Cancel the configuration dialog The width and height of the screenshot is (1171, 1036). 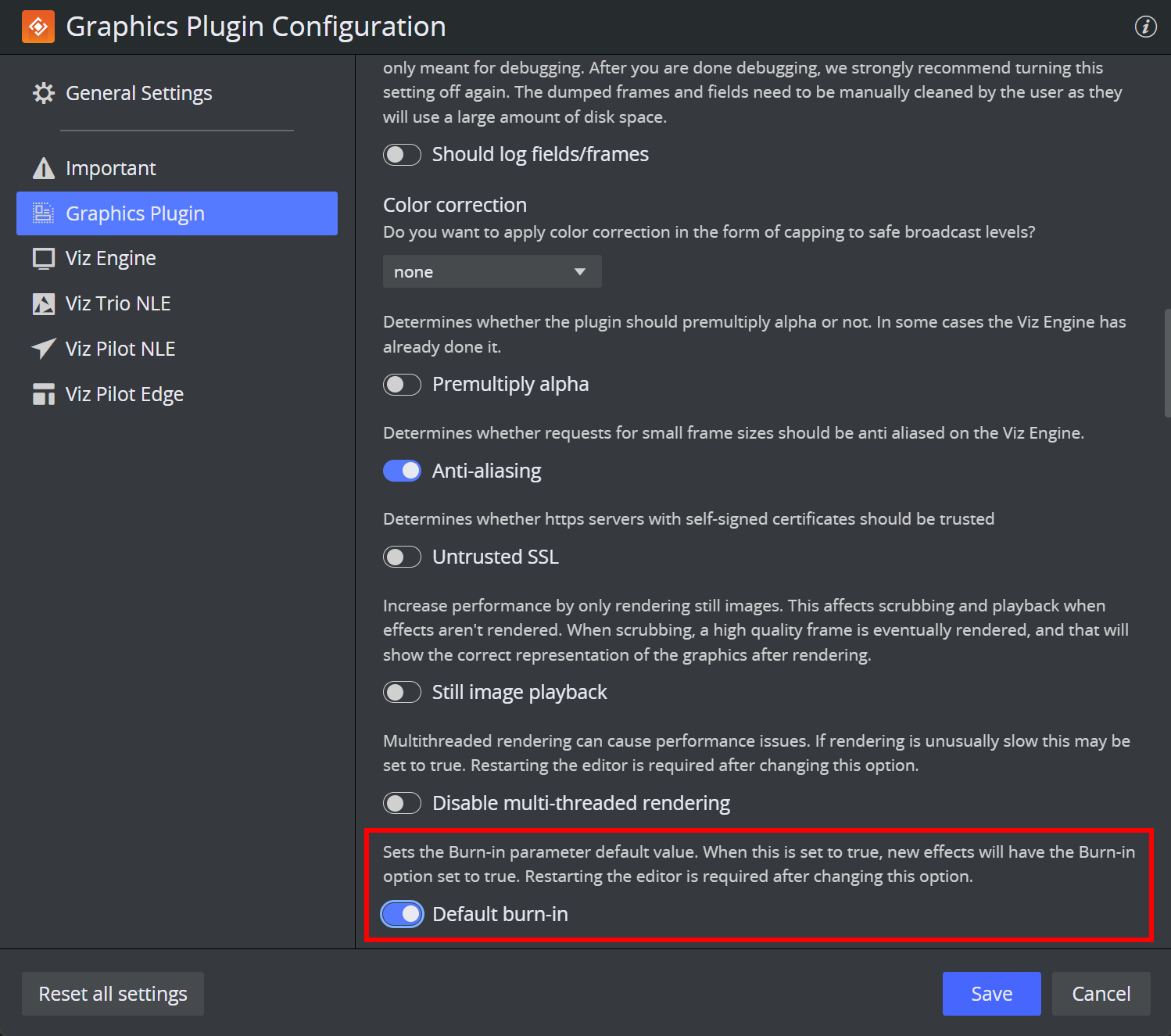click(1101, 994)
